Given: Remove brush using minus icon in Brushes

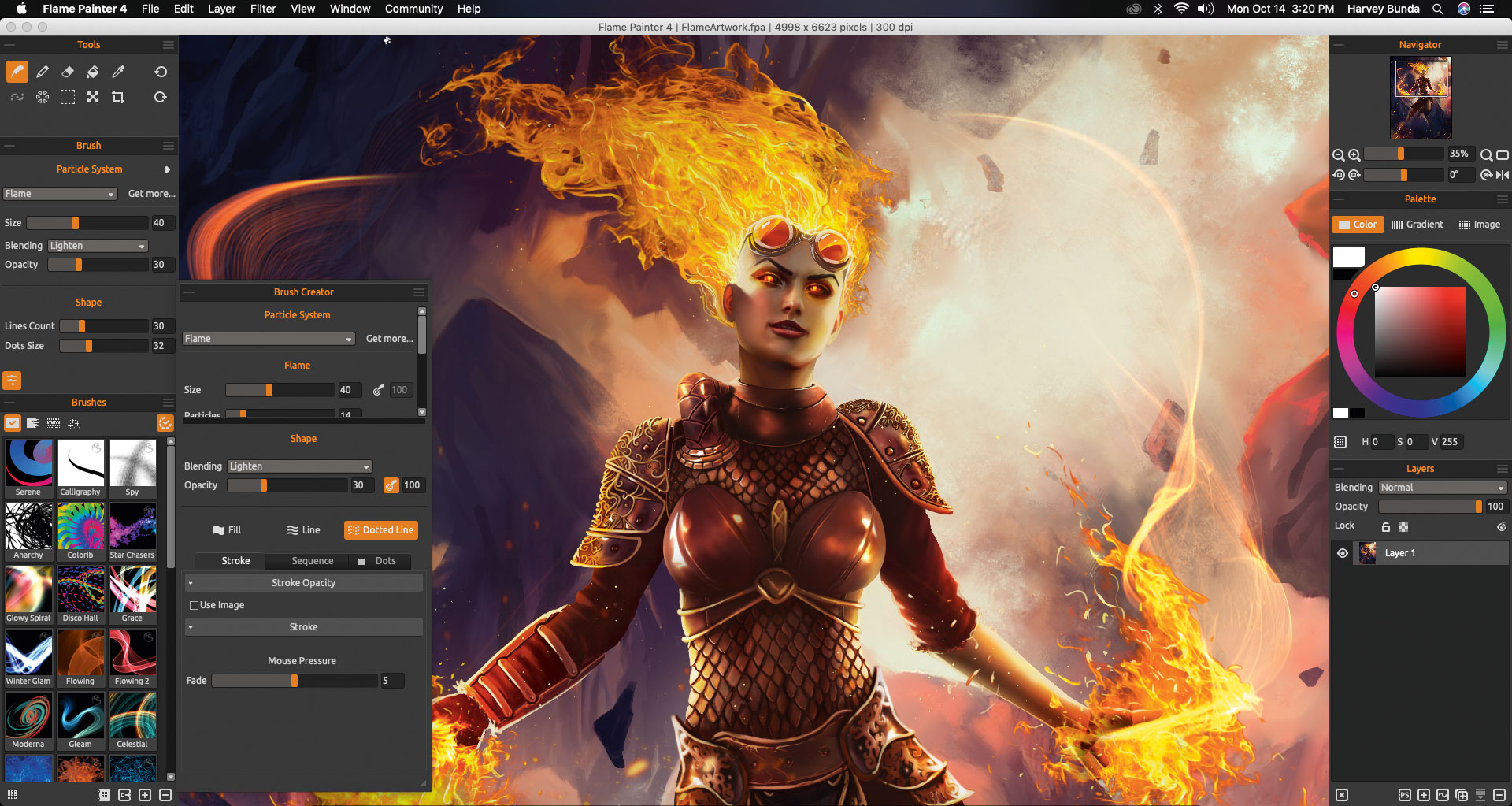Looking at the screenshot, I should (x=165, y=795).
